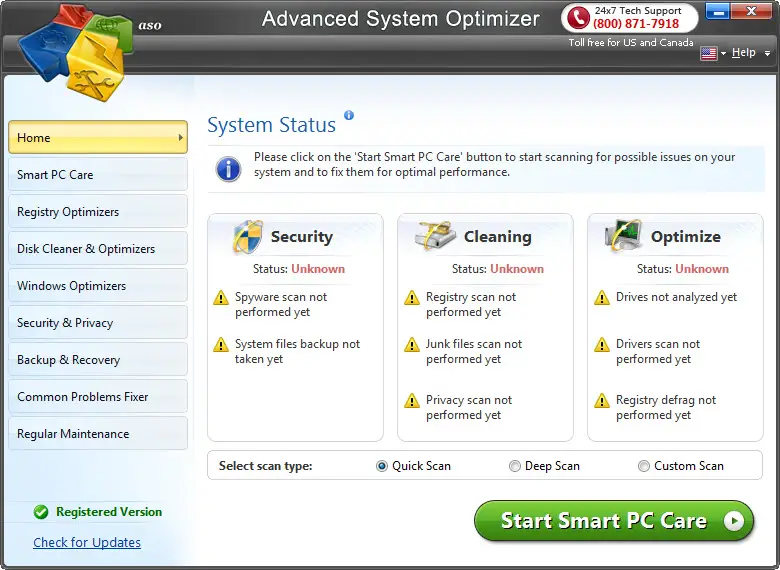This screenshot has height=570, width=780.
Task: Click the 'Toll free for US and Canada' text
Action: click(631, 42)
